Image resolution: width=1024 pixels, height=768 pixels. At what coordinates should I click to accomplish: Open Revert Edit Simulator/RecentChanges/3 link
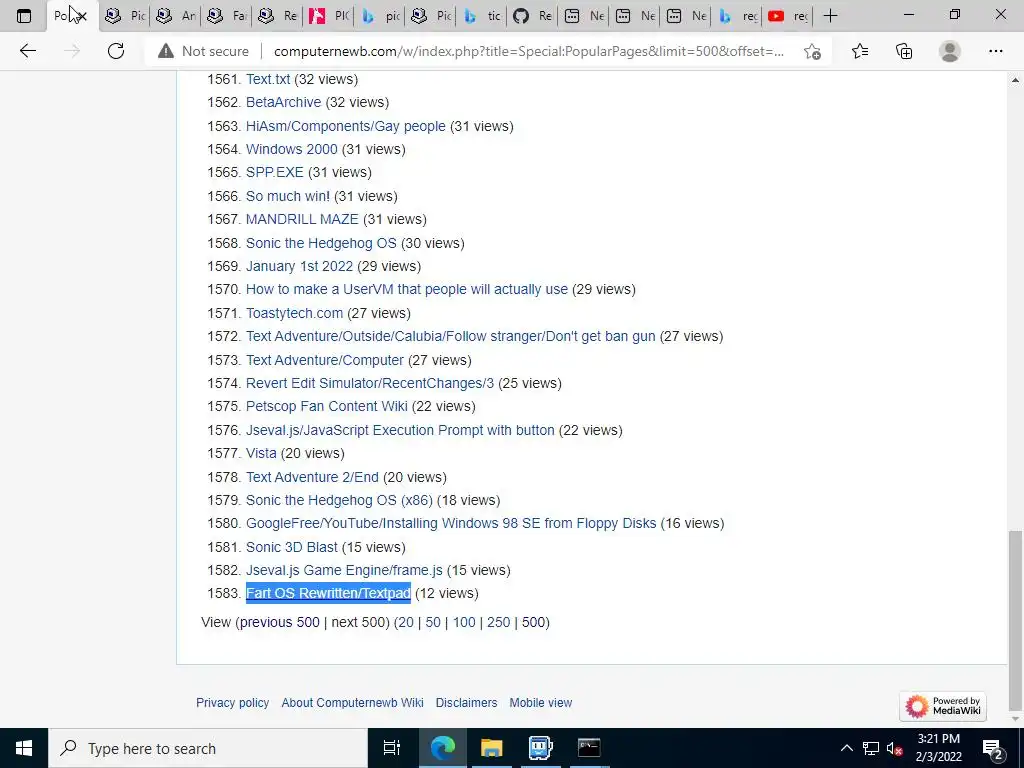[x=370, y=383]
